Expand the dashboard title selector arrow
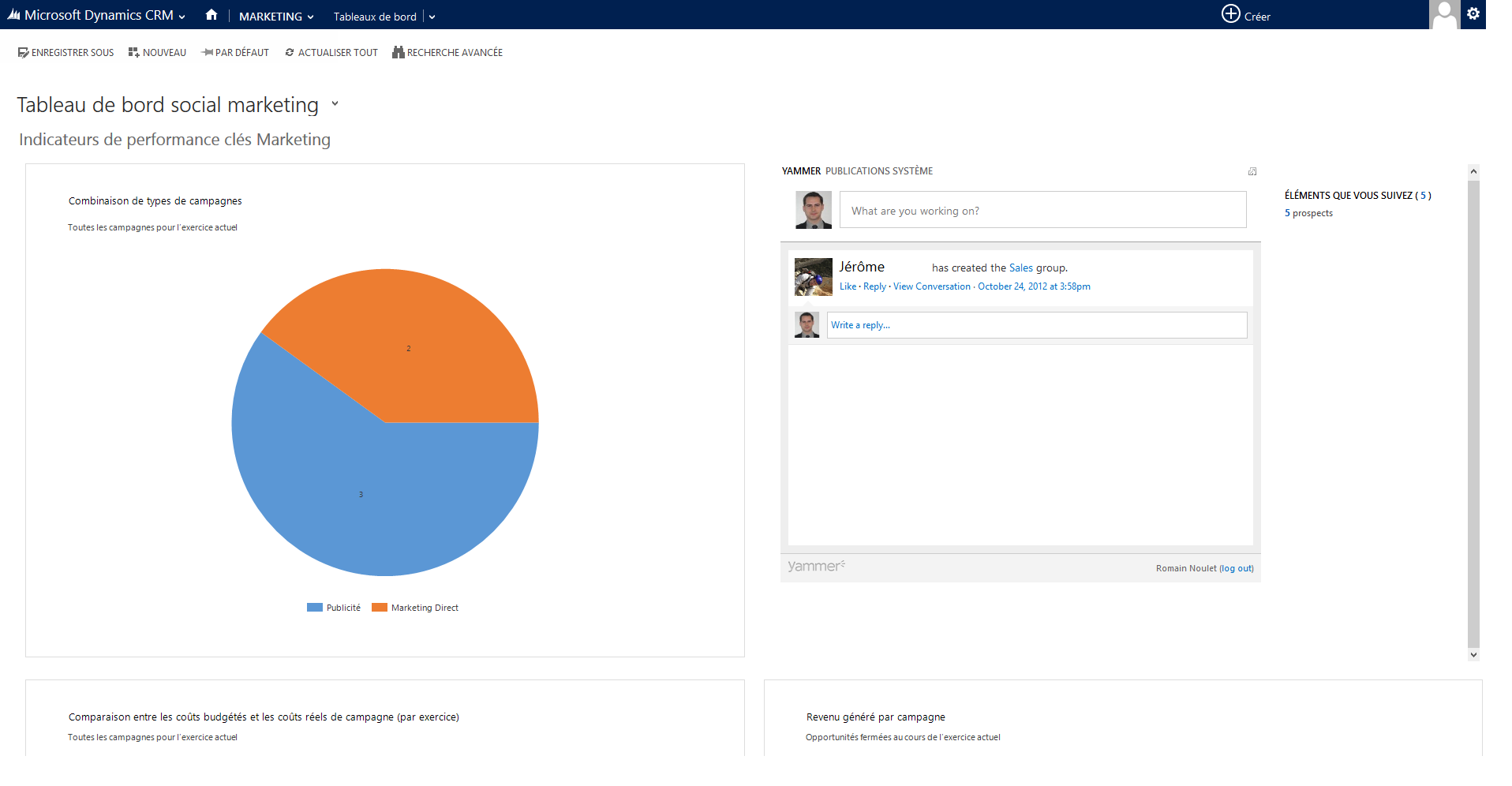 [x=335, y=103]
